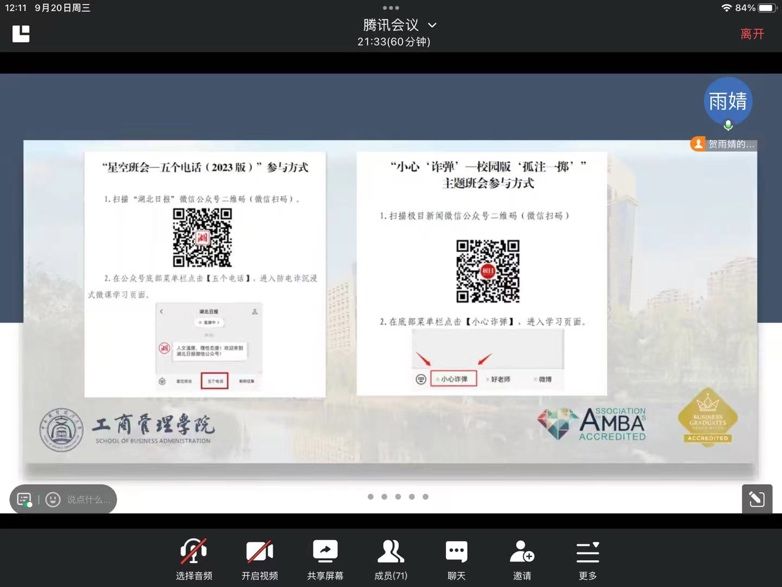
Task: Tap the annotation pencil icon bottom-right
Action: (757, 499)
